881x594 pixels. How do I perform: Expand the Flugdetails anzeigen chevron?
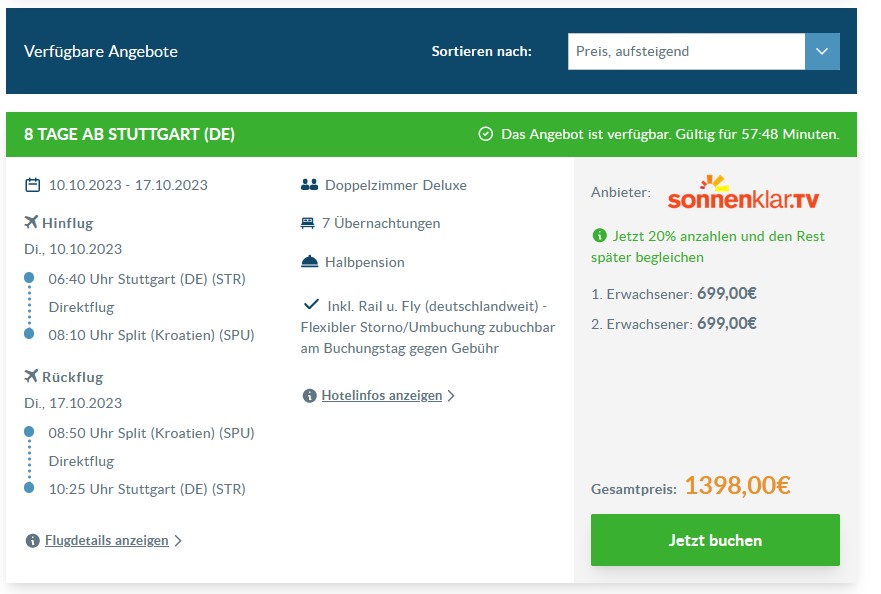pyautogui.click(x=178, y=541)
